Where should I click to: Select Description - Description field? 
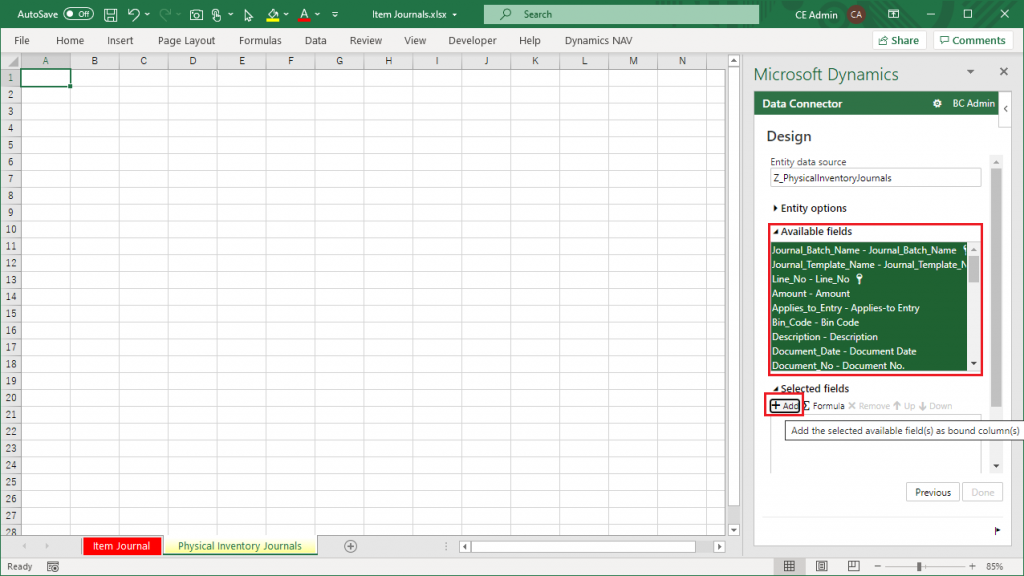pos(869,336)
